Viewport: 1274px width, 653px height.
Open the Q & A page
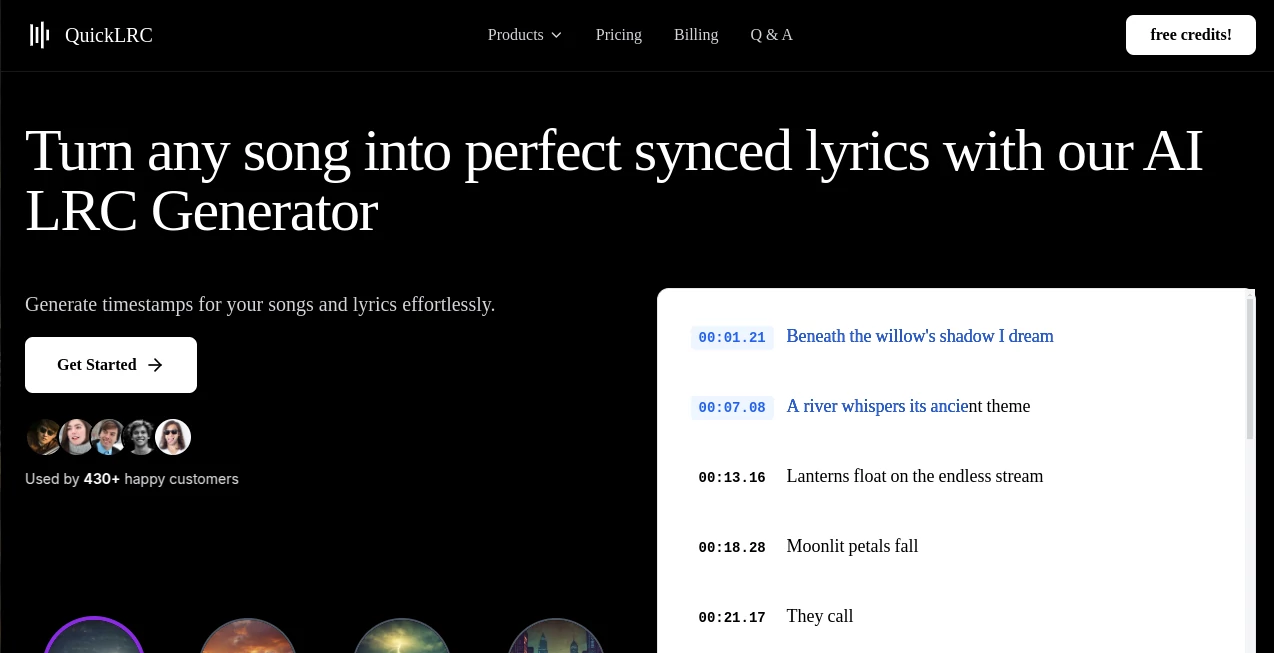click(x=771, y=35)
